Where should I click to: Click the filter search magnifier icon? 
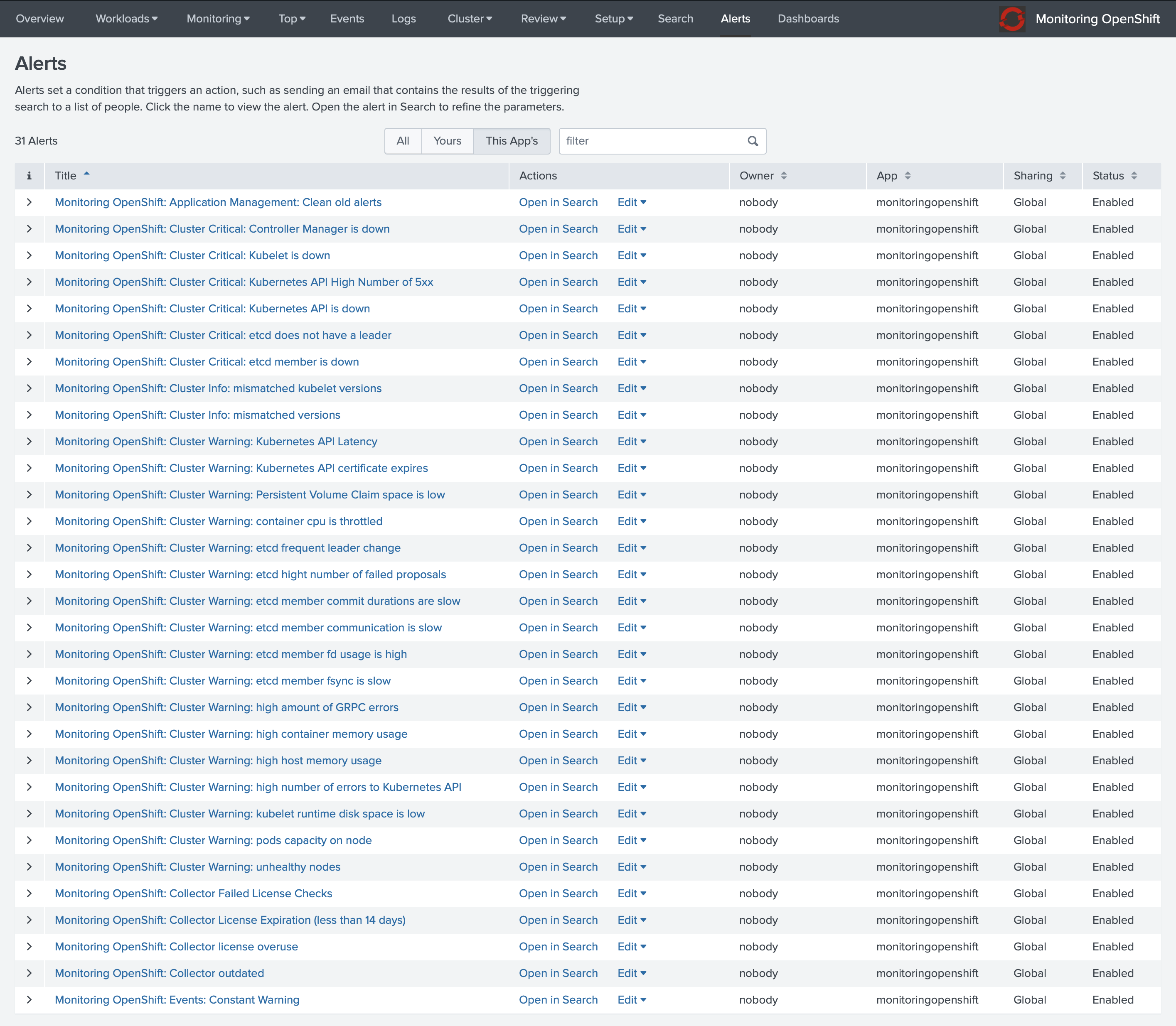point(753,141)
